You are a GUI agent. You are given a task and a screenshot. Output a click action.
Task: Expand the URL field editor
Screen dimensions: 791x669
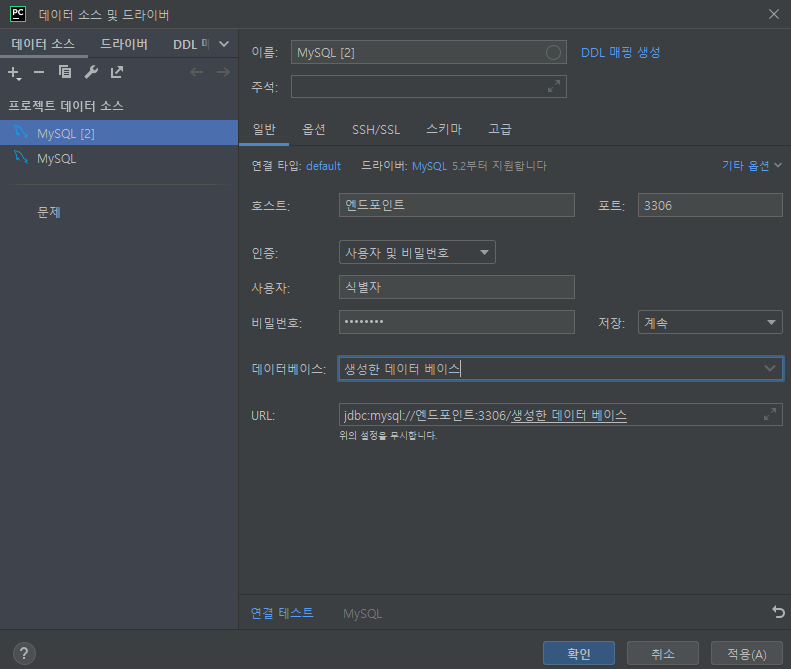[770, 415]
